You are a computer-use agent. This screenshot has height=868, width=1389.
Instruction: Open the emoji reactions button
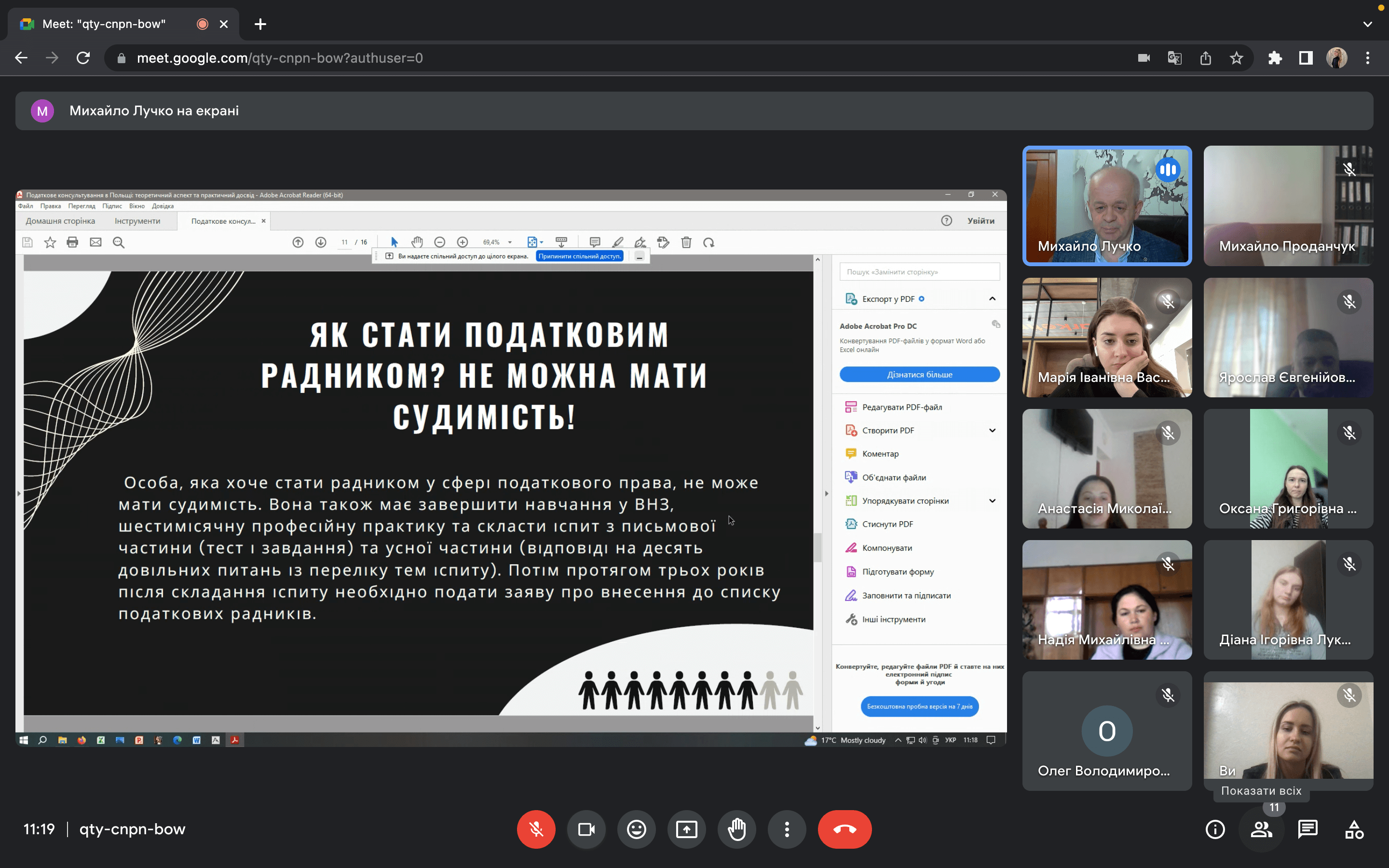point(636,829)
